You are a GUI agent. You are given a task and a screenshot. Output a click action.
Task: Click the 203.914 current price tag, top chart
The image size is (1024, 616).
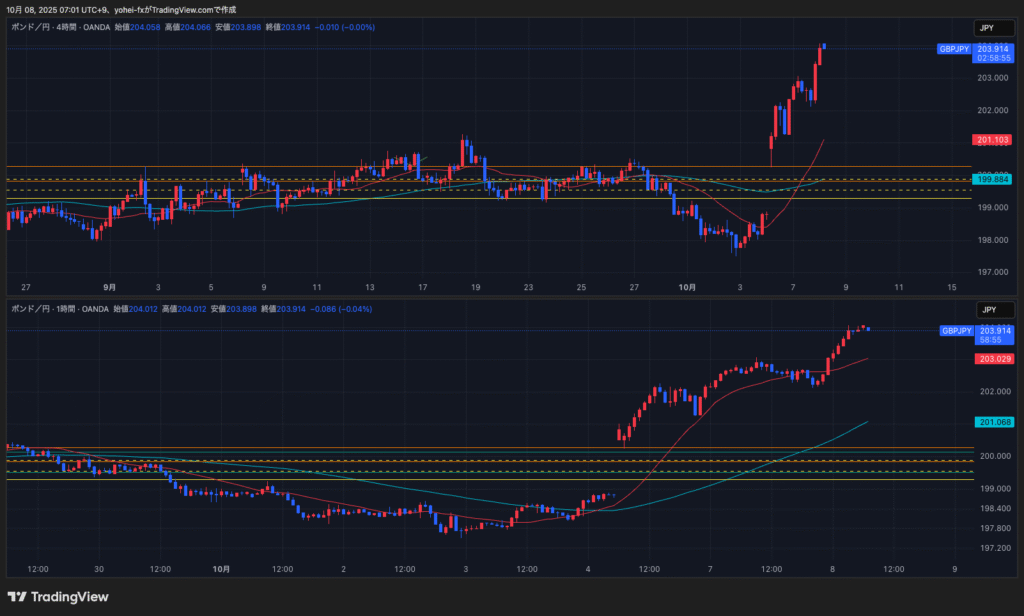coord(994,48)
